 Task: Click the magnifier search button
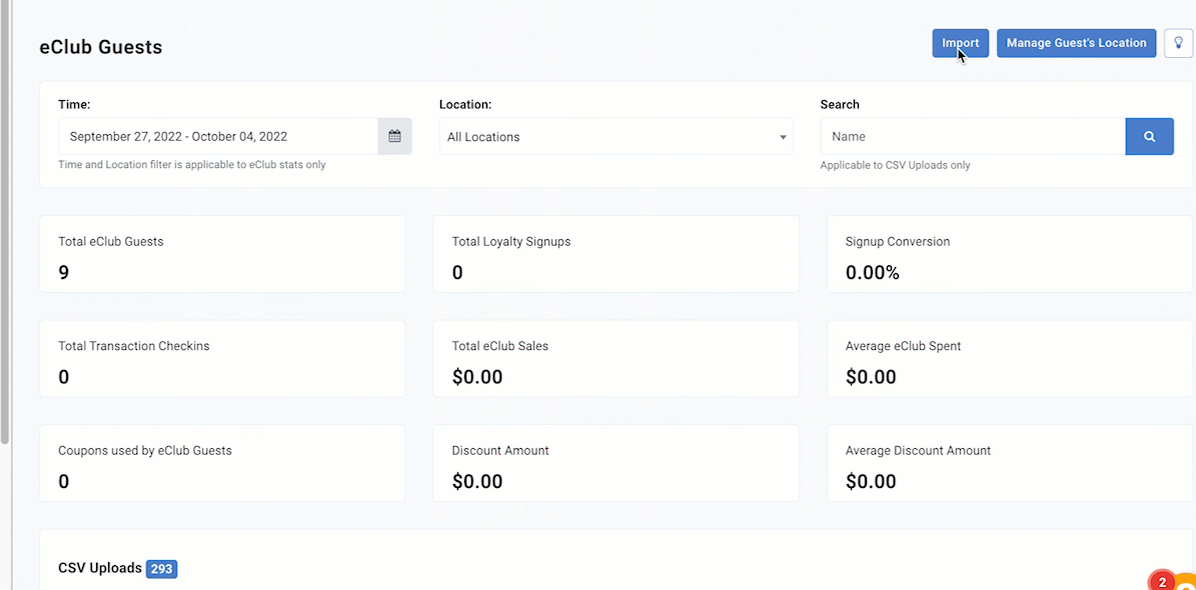click(x=1149, y=137)
